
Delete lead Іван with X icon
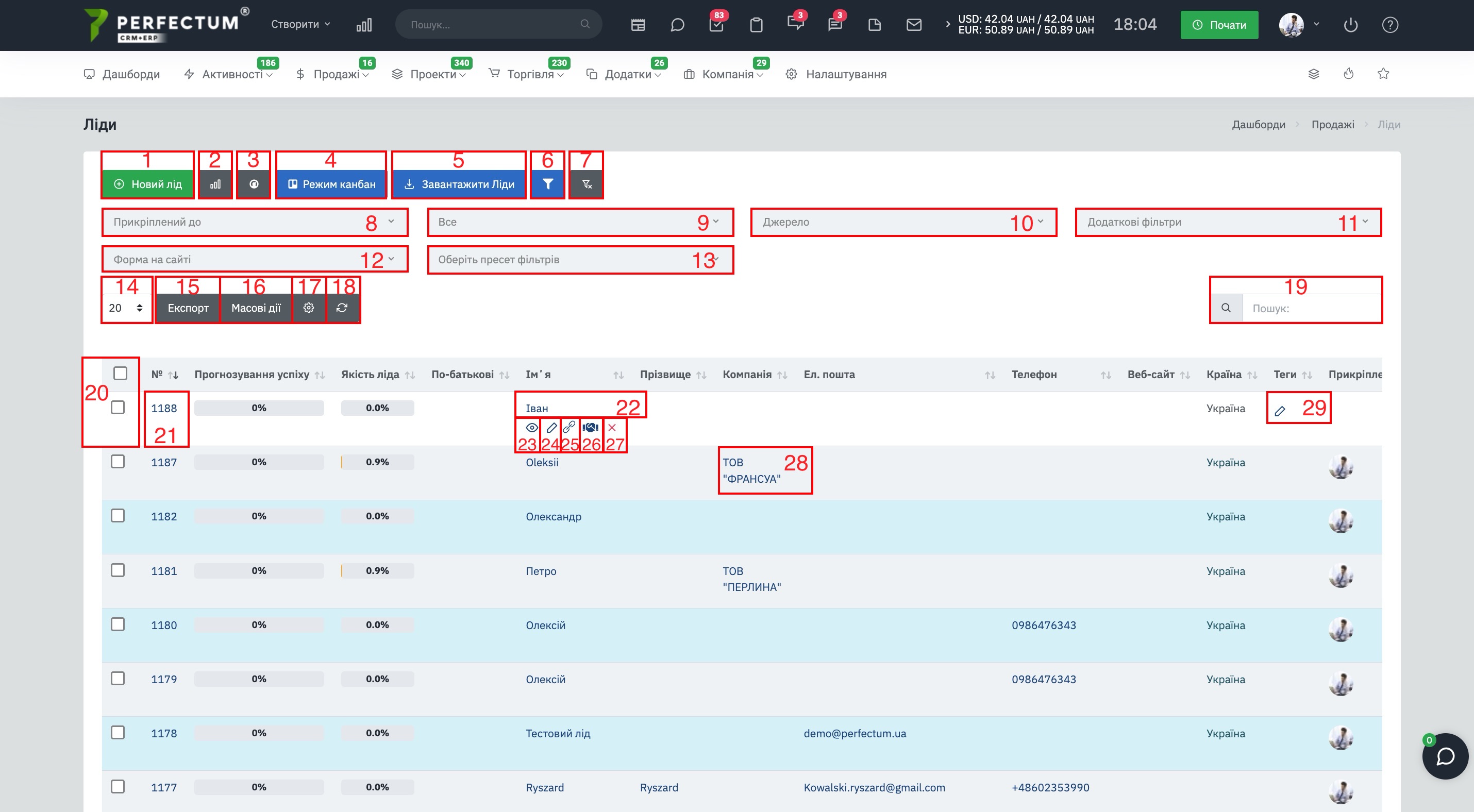(612, 427)
